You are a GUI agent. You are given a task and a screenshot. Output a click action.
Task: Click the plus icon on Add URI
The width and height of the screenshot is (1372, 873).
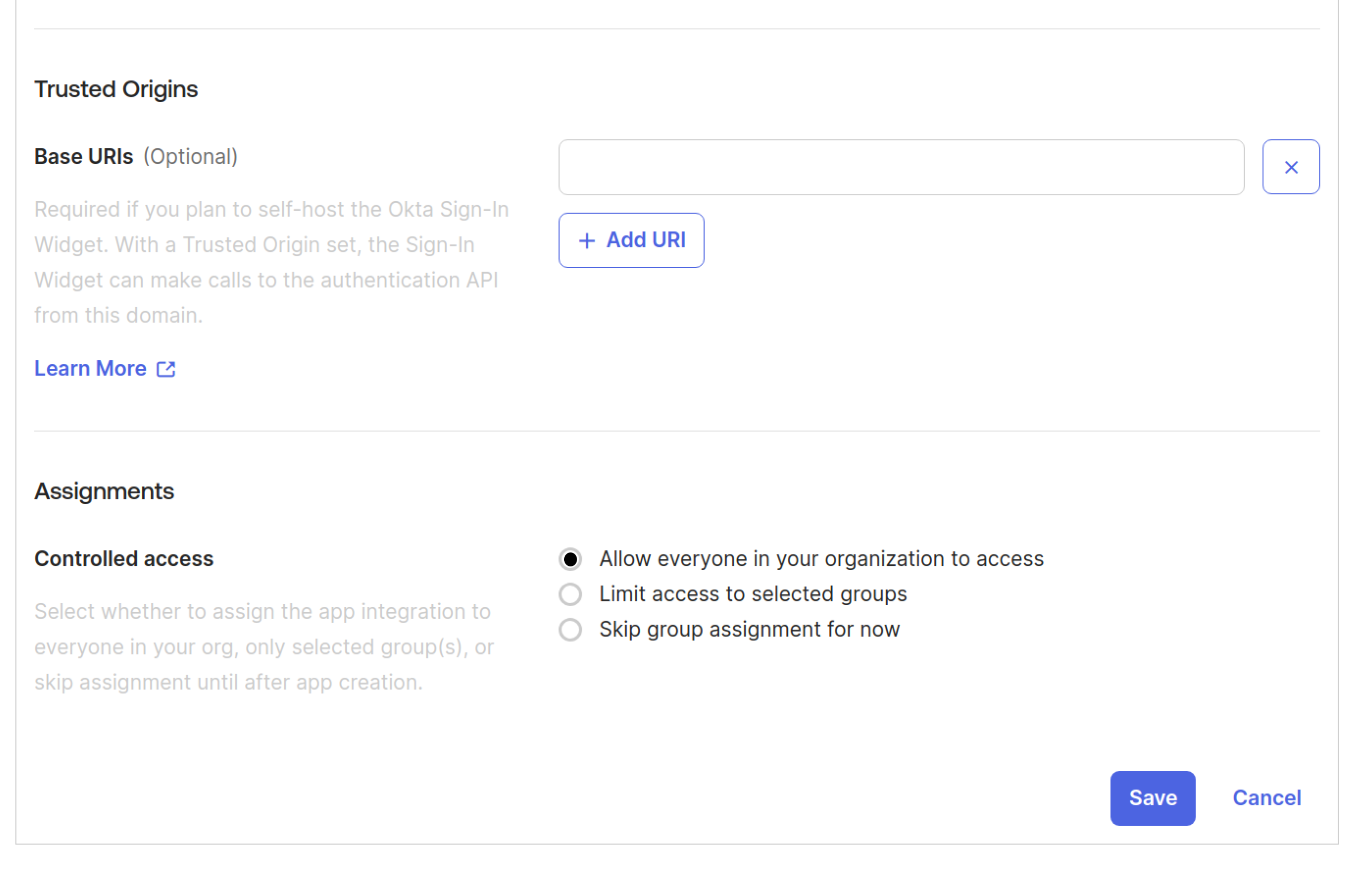click(x=587, y=240)
